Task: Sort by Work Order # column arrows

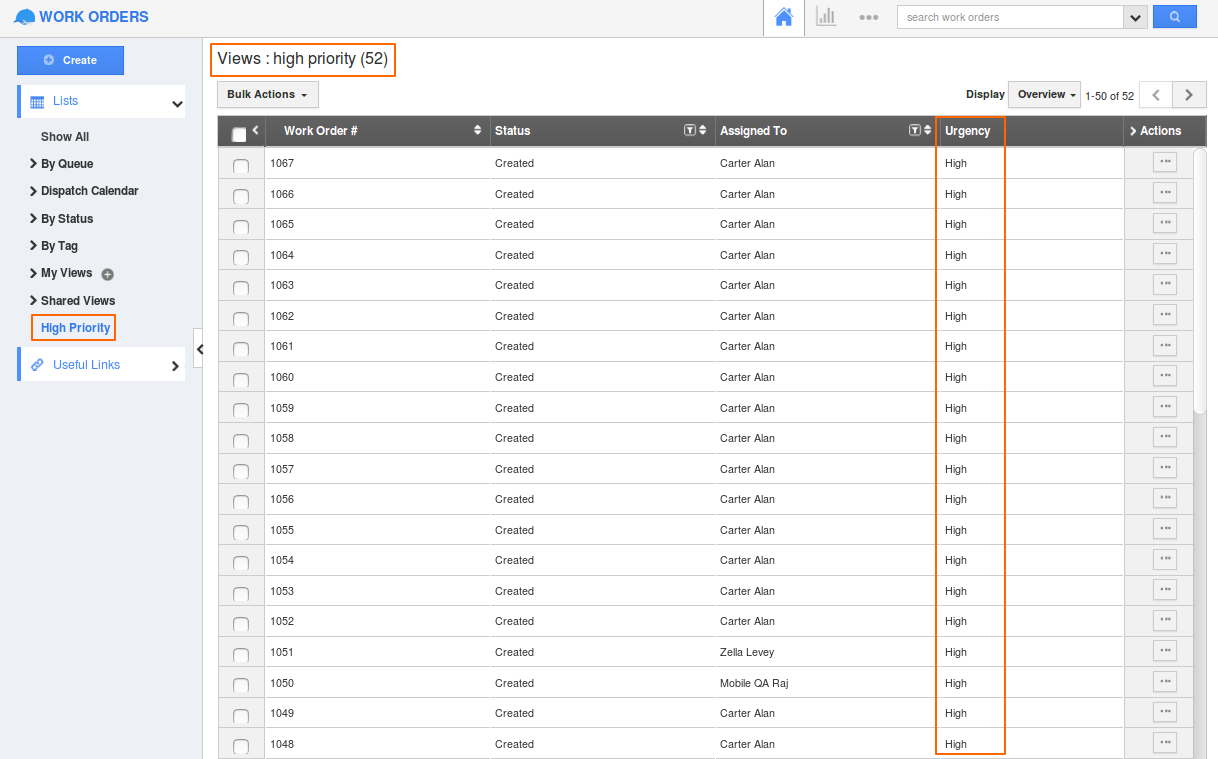Action: 477,130
